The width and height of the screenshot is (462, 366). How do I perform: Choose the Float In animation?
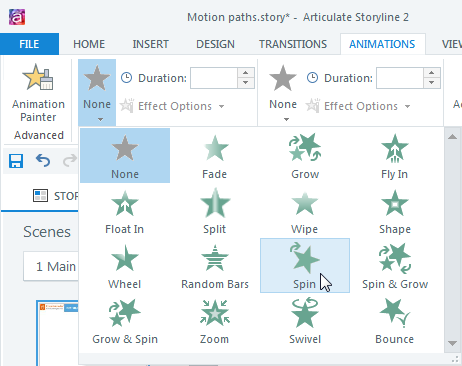[125, 211]
